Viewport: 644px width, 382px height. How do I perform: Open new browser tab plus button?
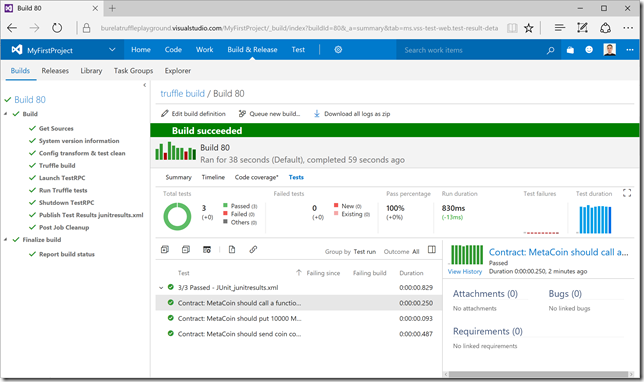coord(112,8)
